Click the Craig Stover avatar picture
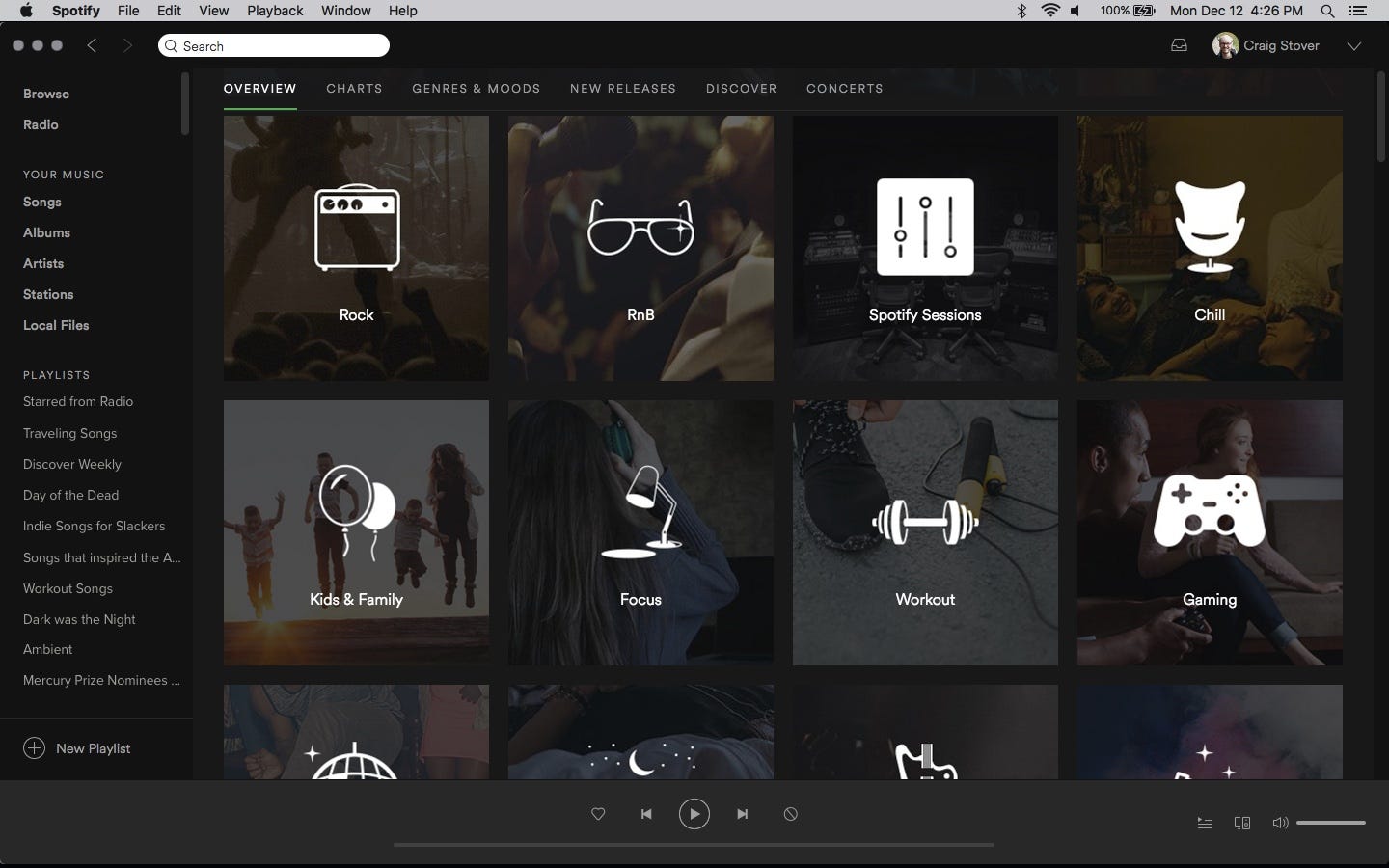Viewport: 1389px width, 868px height. pos(1225,45)
